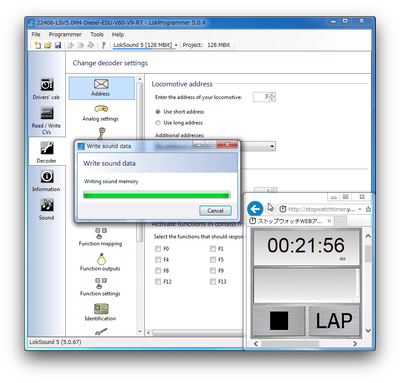400x383 pixels.
Task: Open the Read / Write CVs section
Action: tap(46, 121)
